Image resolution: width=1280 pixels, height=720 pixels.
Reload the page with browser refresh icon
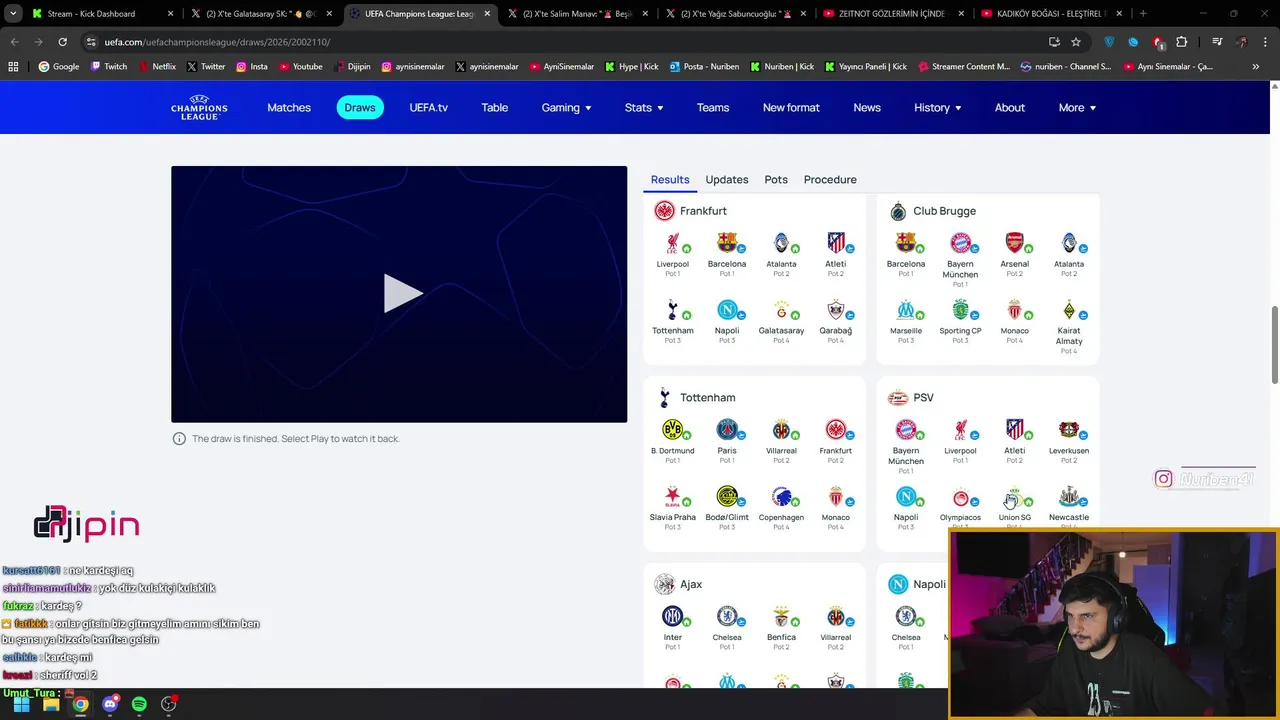(62, 42)
